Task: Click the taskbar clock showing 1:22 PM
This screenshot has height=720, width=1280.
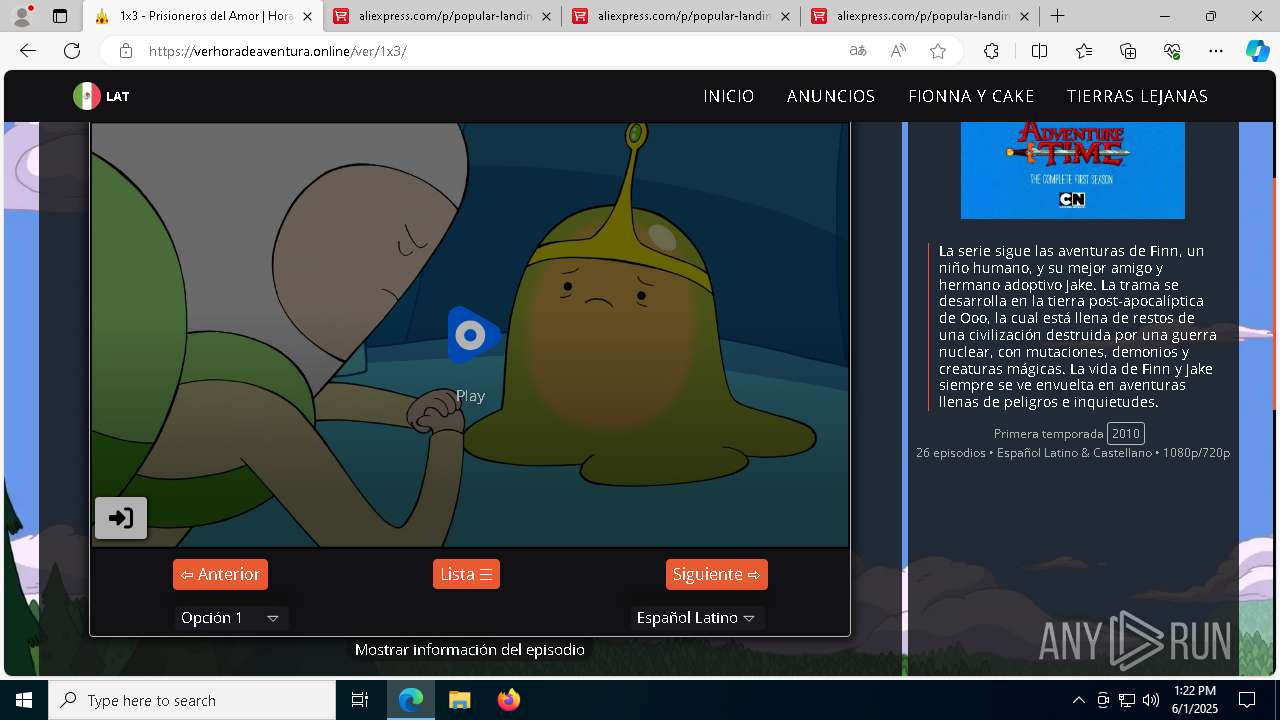Action: tap(1195, 700)
